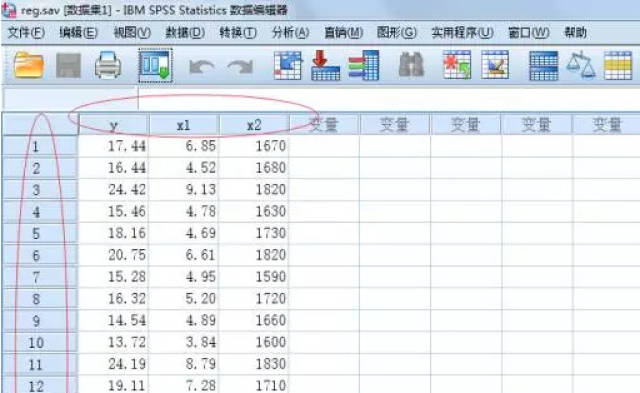Open the 转换(T) menu
Image resolution: width=640 pixels, height=393 pixels.
tap(238, 32)
